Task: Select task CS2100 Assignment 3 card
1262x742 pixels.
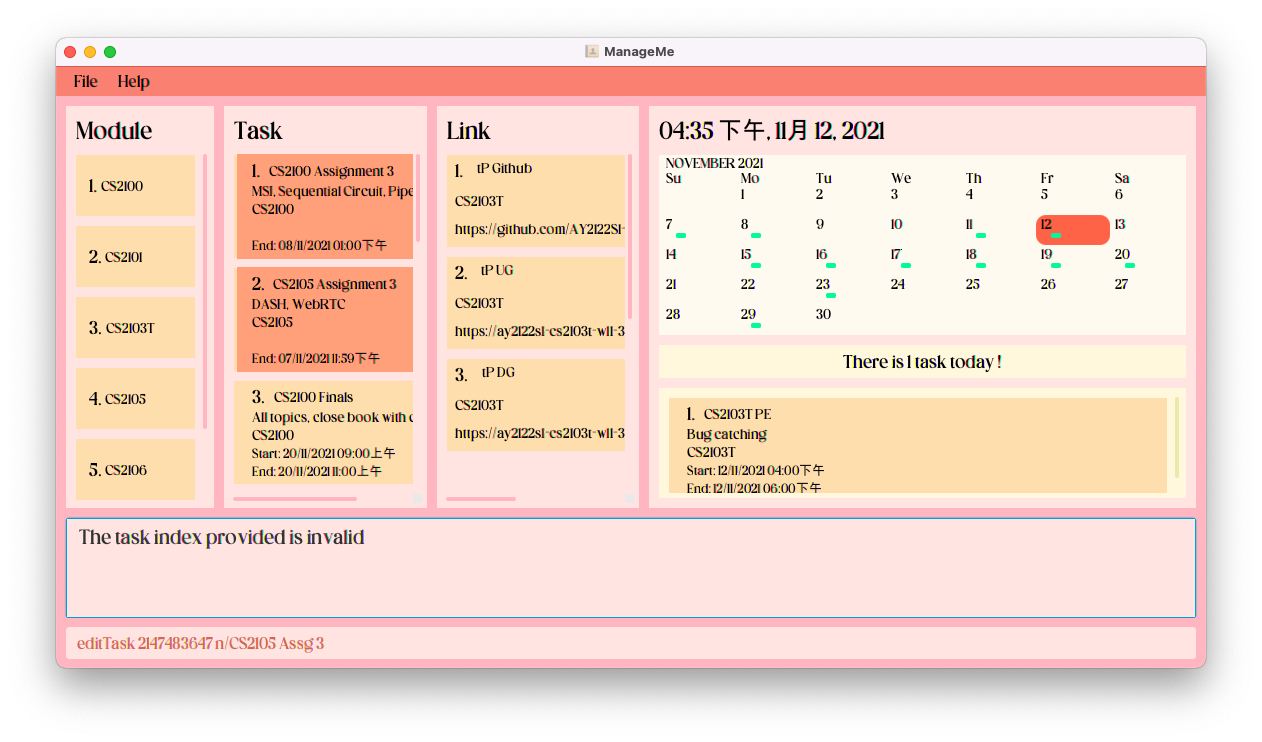Action: click(324, 207)
